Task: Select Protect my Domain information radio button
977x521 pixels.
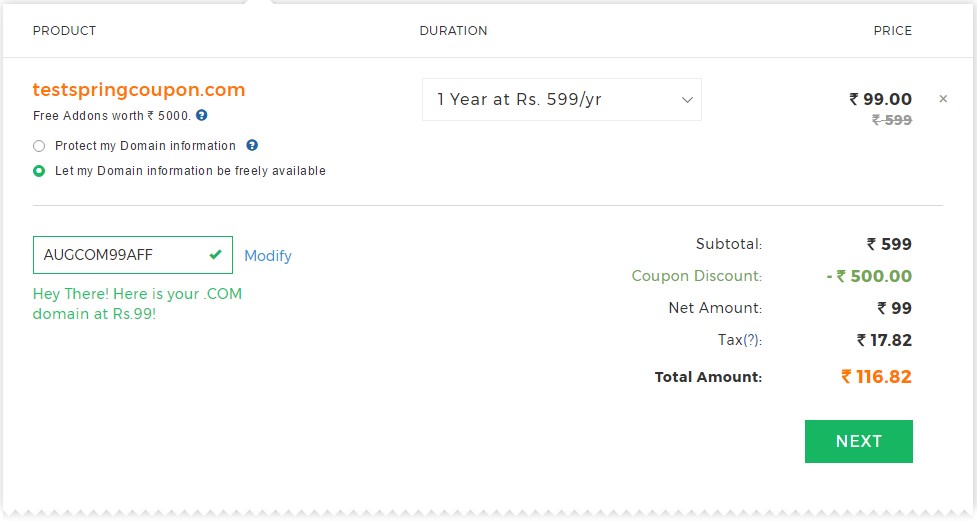Action: pyautogui.click(x=39, y=146)
